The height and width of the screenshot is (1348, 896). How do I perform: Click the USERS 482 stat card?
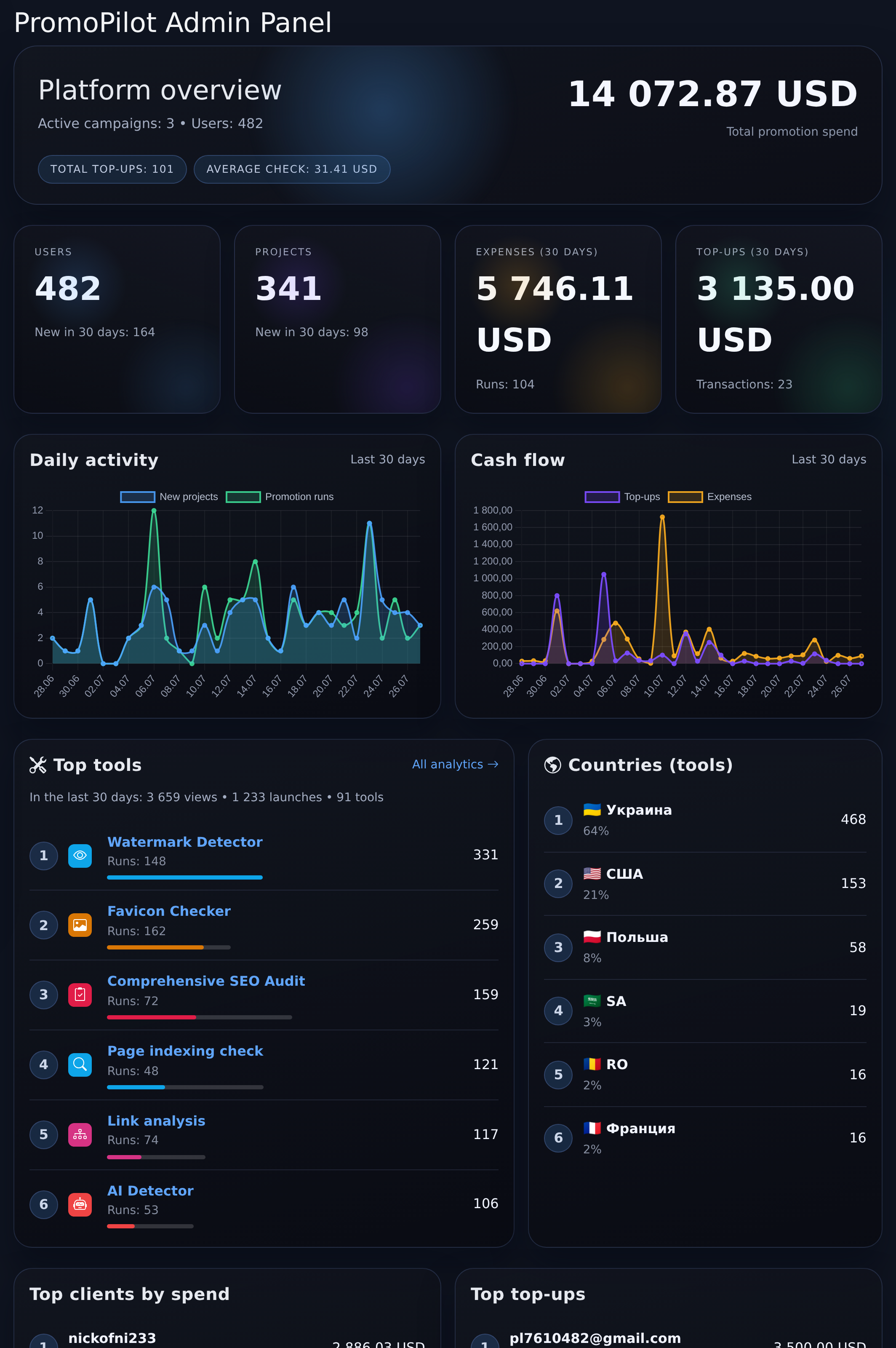(117, 319)
